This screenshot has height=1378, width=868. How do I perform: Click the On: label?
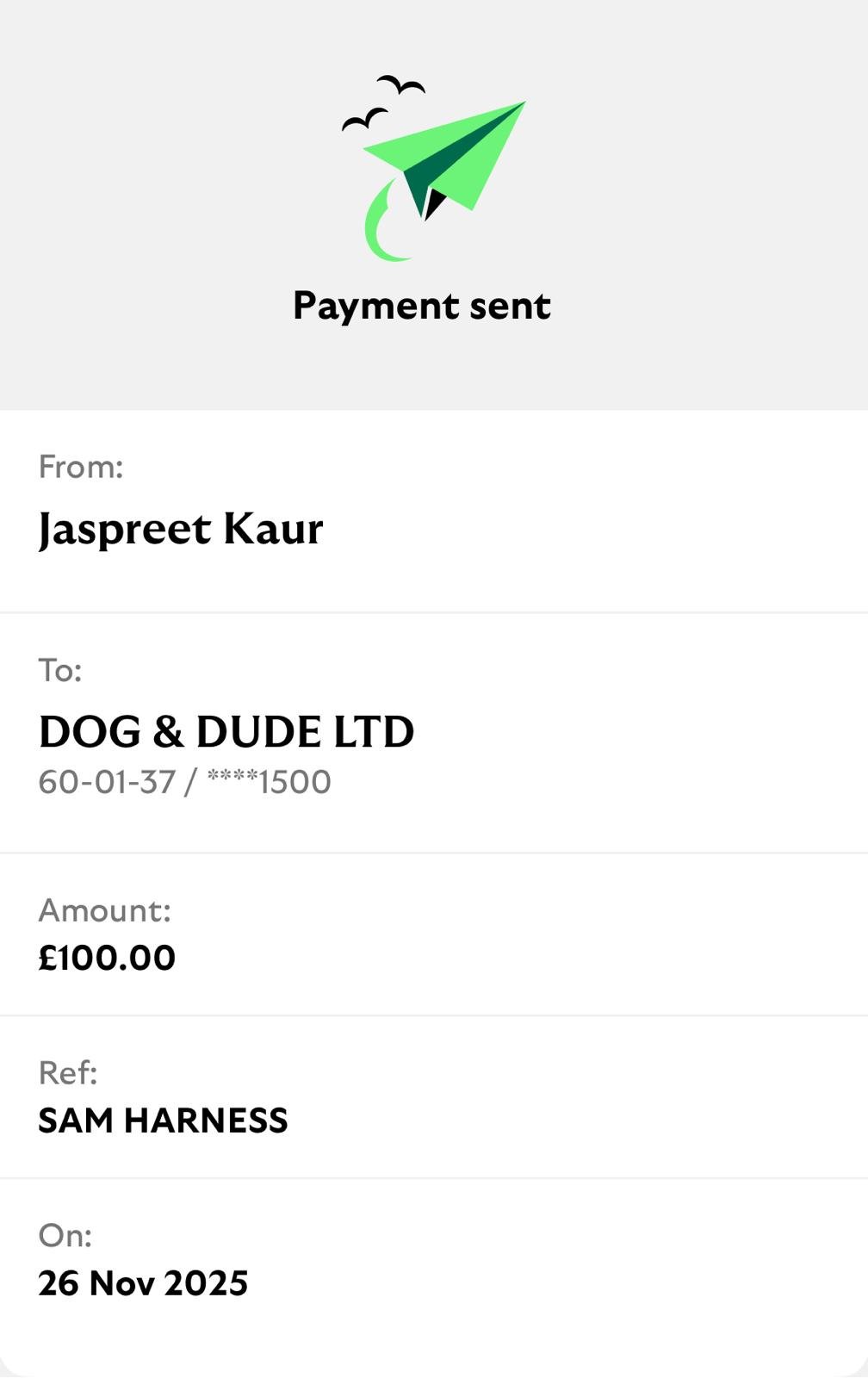coord(65,1235)
